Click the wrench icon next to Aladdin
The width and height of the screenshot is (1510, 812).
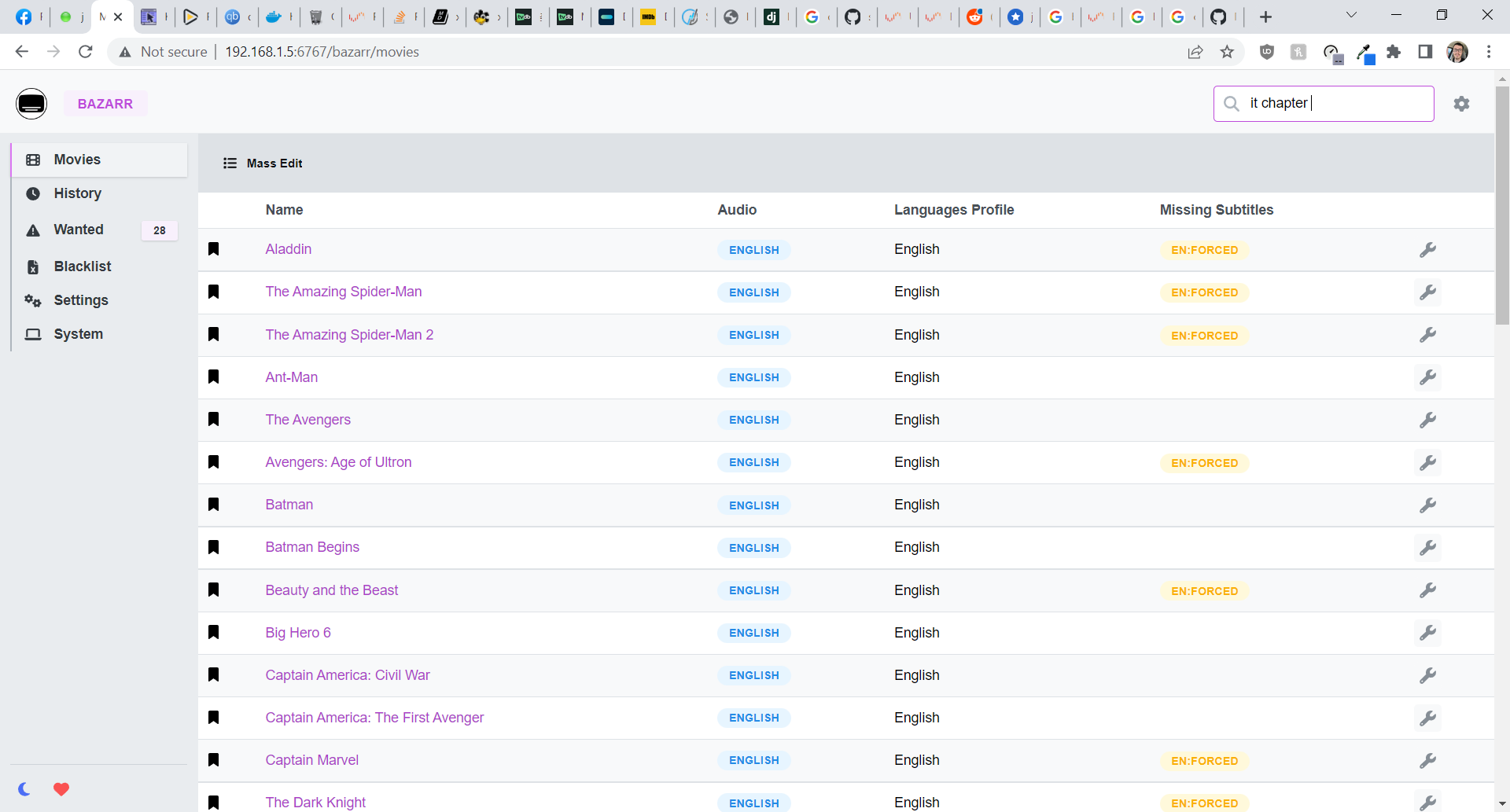(1427, 249)
